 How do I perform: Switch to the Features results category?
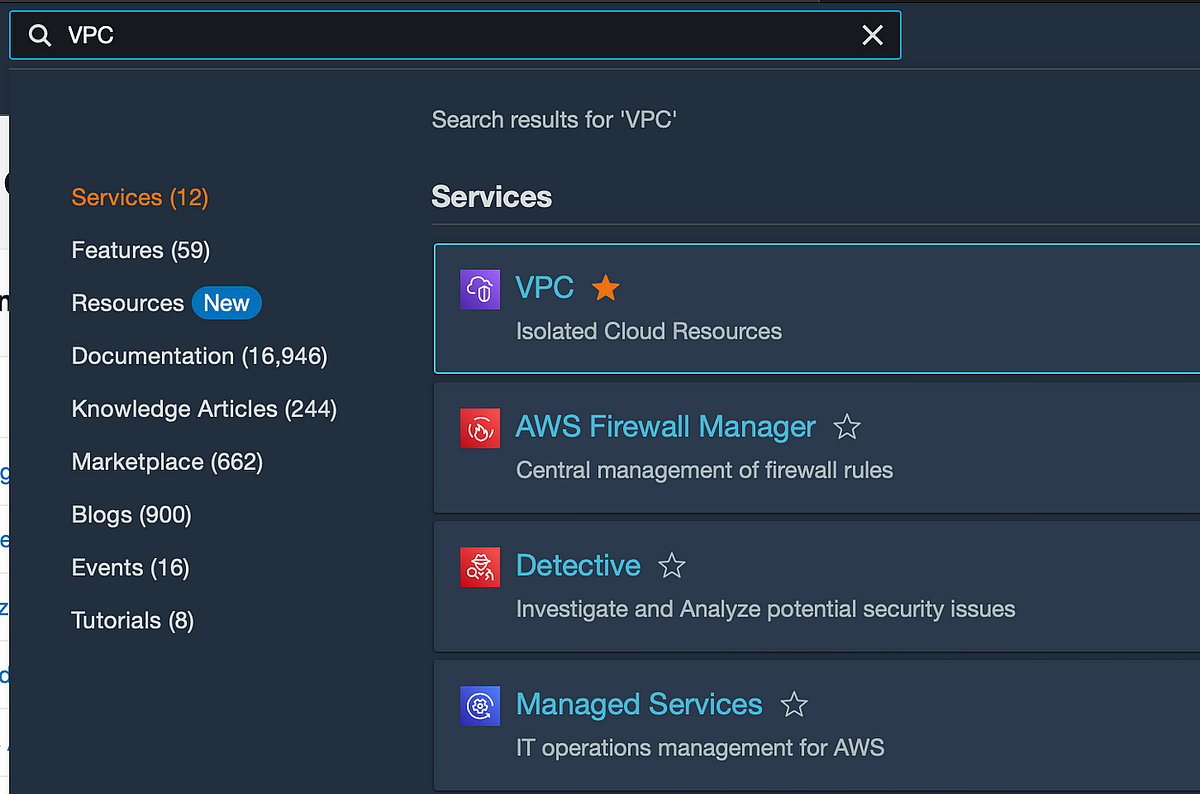pos(140,250)
